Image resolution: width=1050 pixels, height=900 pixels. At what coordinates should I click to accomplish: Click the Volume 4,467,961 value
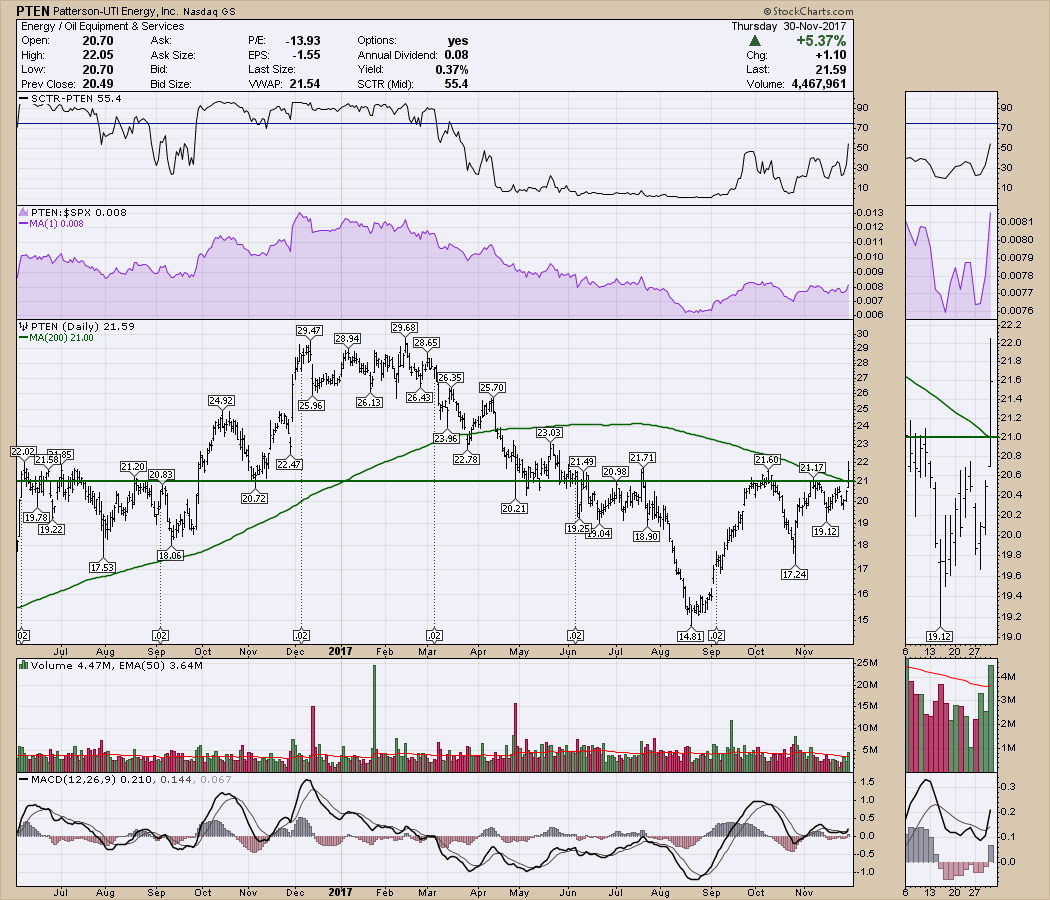[818, 84]
